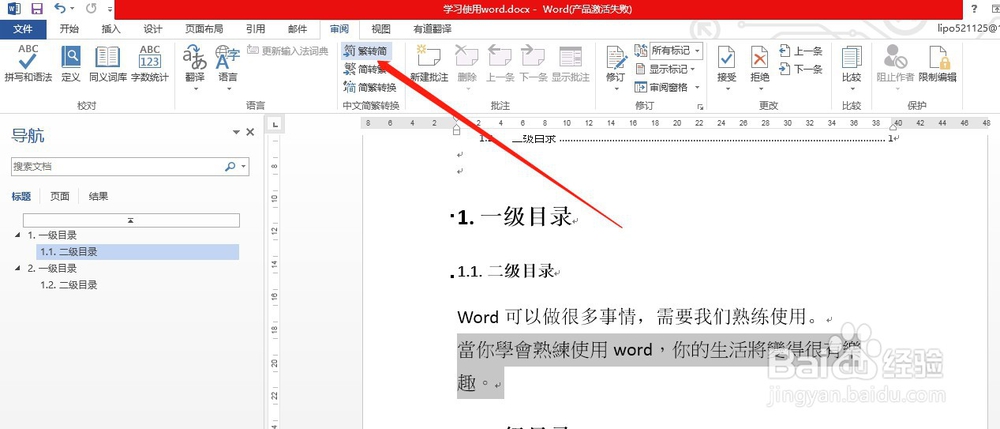Run the 拼写和语法 spelling check

27,64
